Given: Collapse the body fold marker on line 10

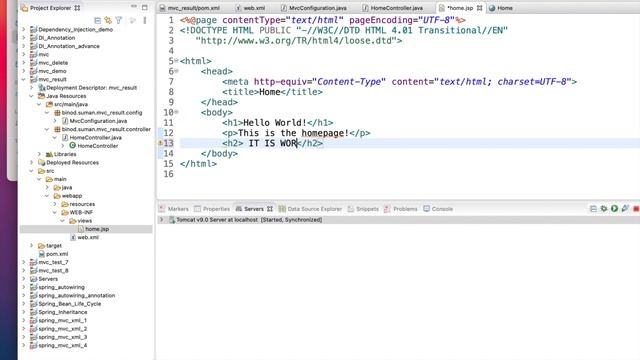Looking at the screenshot, I should pyautogui.click(x=176, y=111).
